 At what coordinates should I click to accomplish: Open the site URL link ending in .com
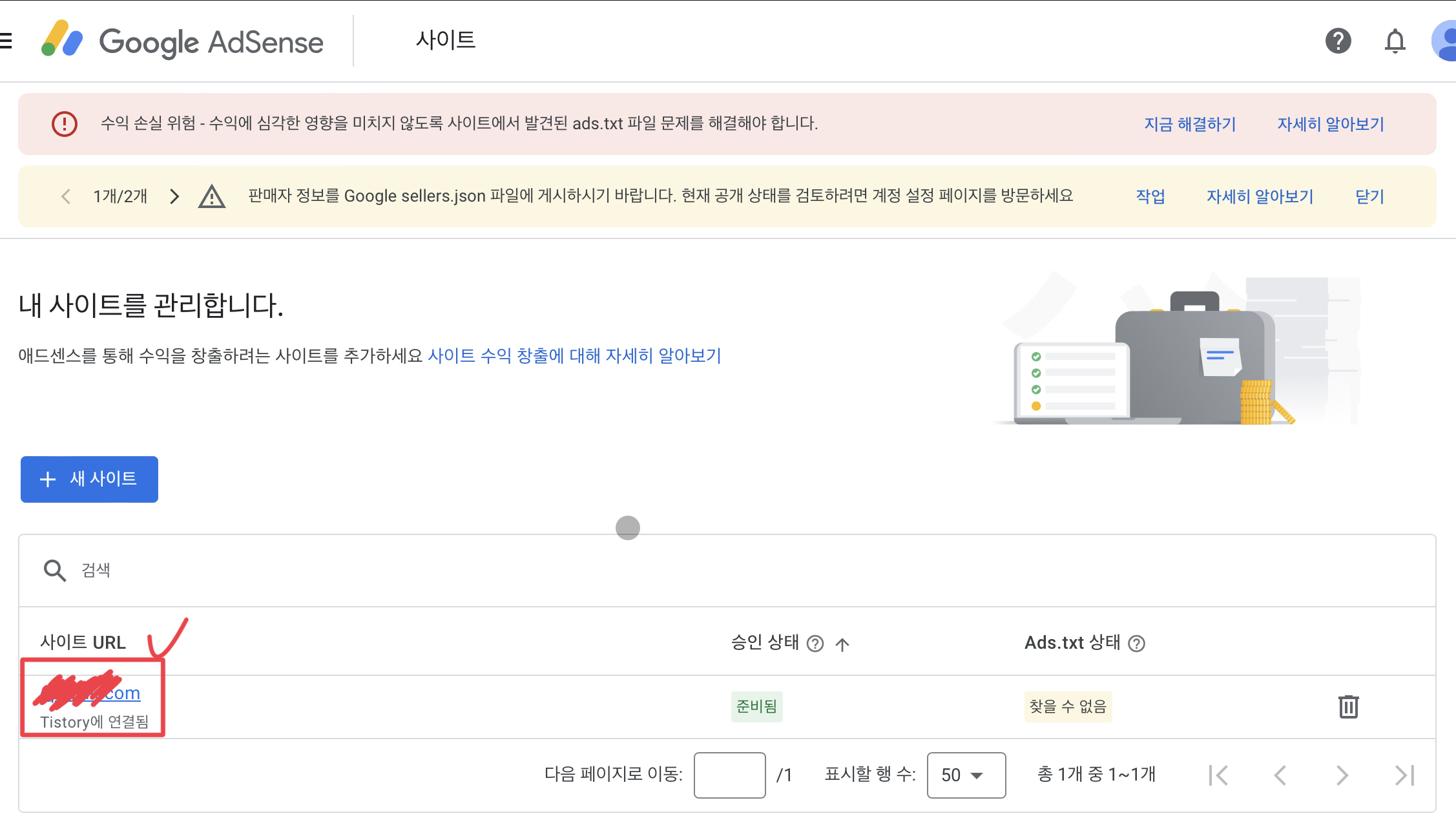(121, 693)
